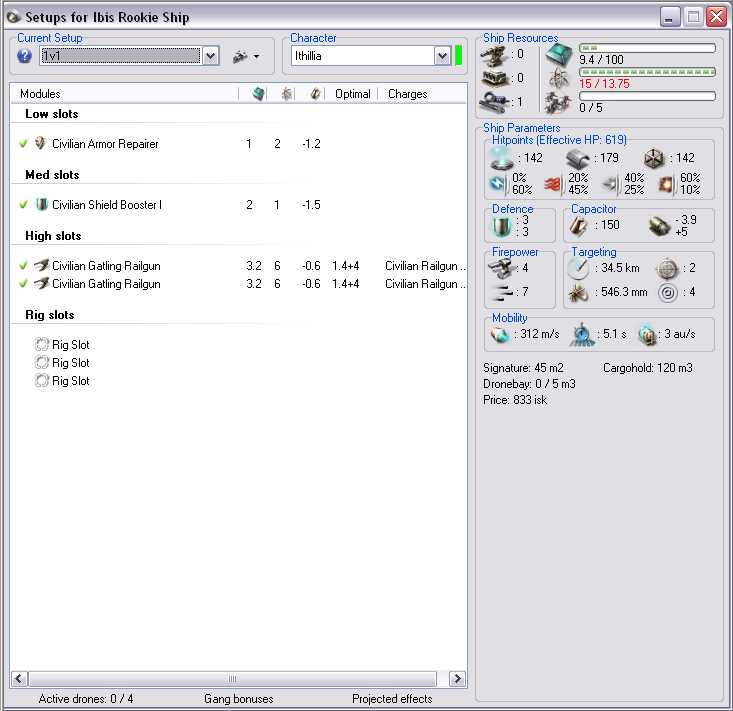Click the CPU resource icon
The image size is (733, 711).
(x=559, y=55)
